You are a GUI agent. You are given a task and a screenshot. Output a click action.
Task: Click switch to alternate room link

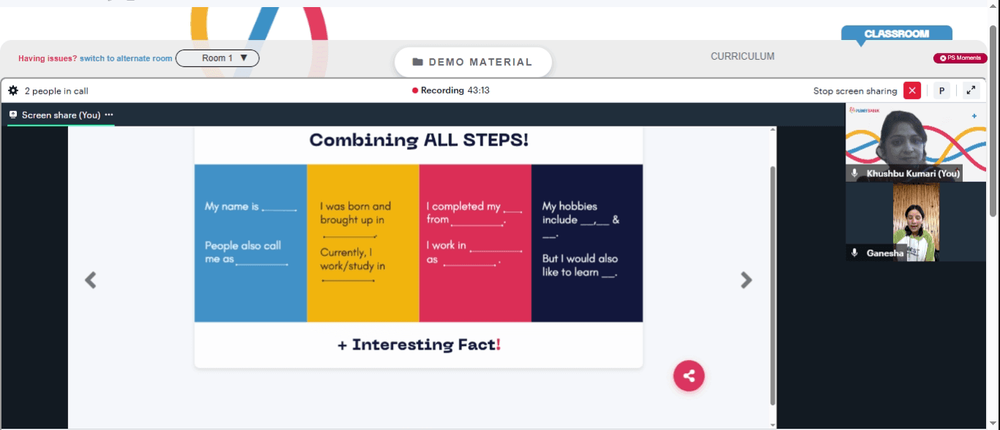126,58
